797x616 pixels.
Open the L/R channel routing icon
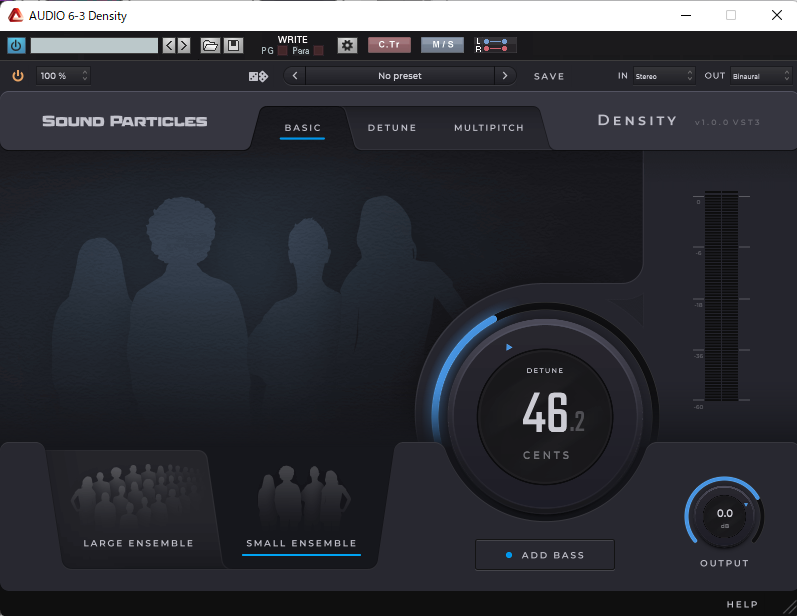(x=495, y=45)
